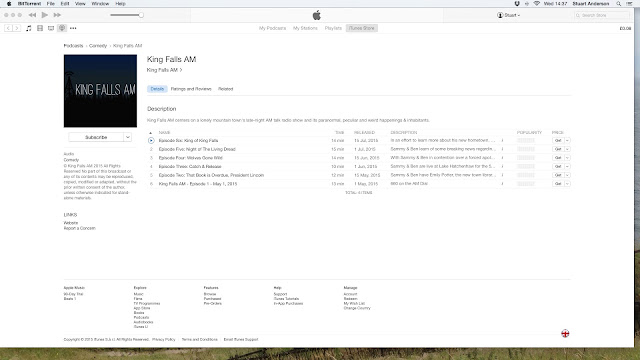Get Episode Four: Wolves Gone Wild
Viewport: 640px width, 360px height.
point(558,158)
